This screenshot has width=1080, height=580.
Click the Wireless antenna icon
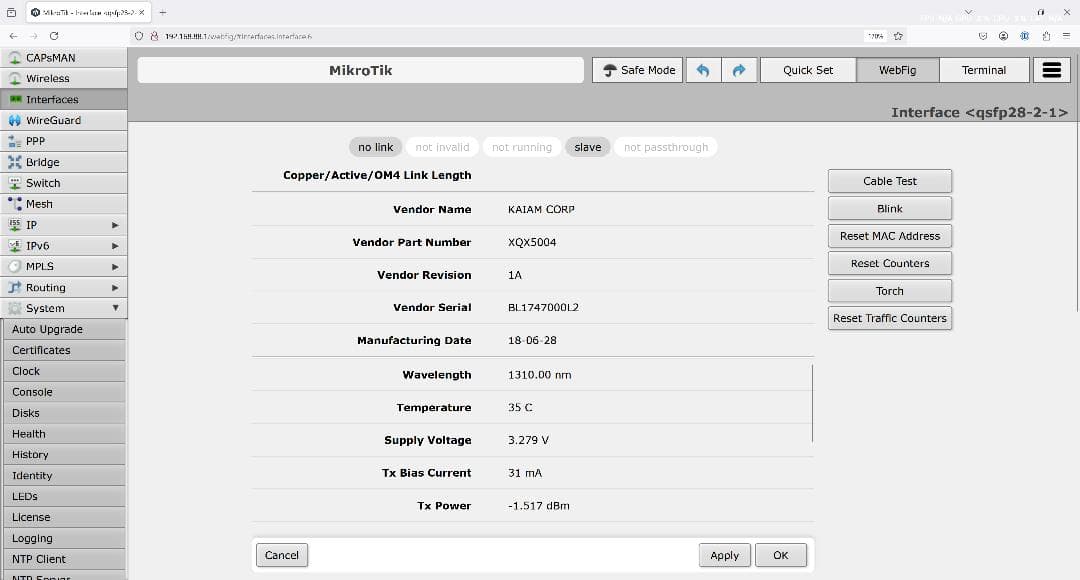[14, 79]
